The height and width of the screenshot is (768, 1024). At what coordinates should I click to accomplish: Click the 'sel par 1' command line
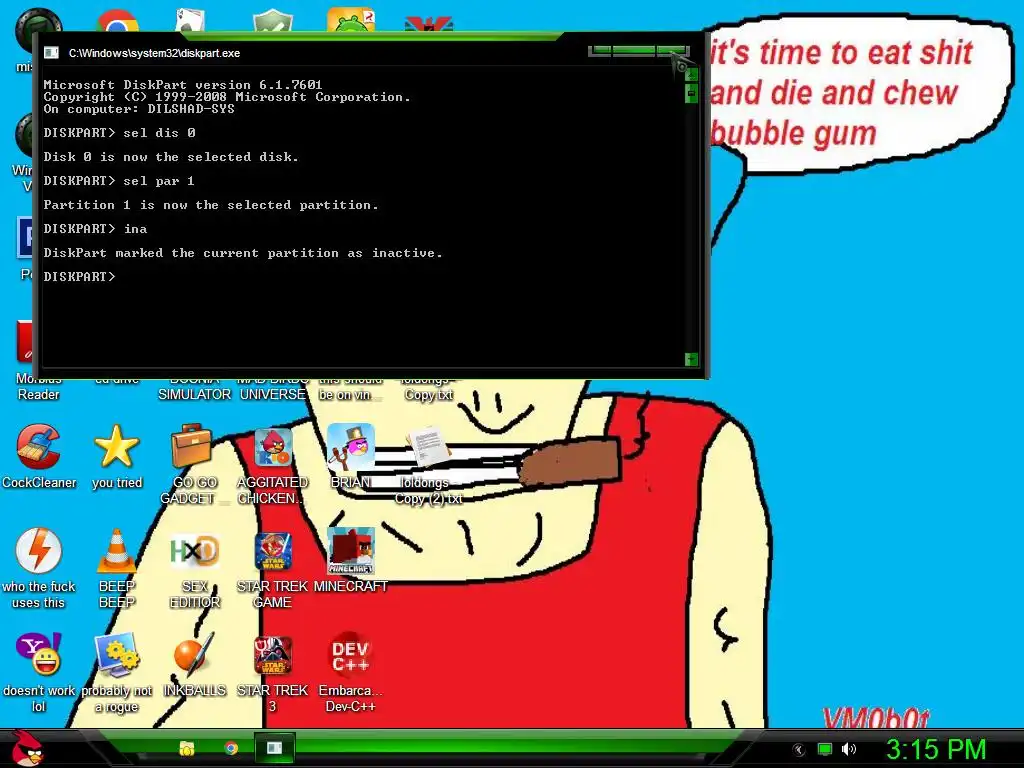click(119, 181)
